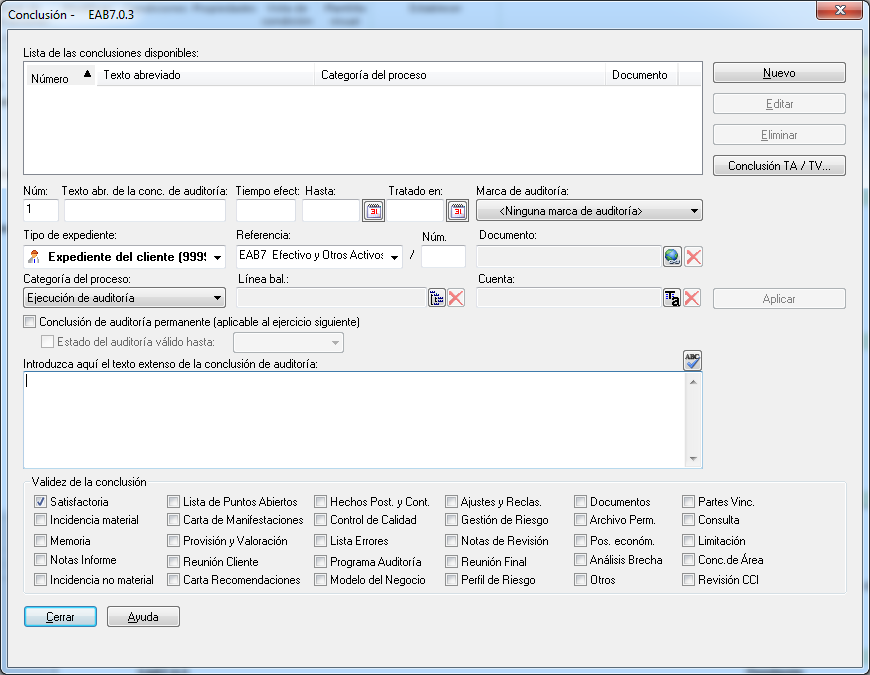This screenshot has width=870, height=675.
Task: Click the Nuevo button
Action: click(779, 73)
